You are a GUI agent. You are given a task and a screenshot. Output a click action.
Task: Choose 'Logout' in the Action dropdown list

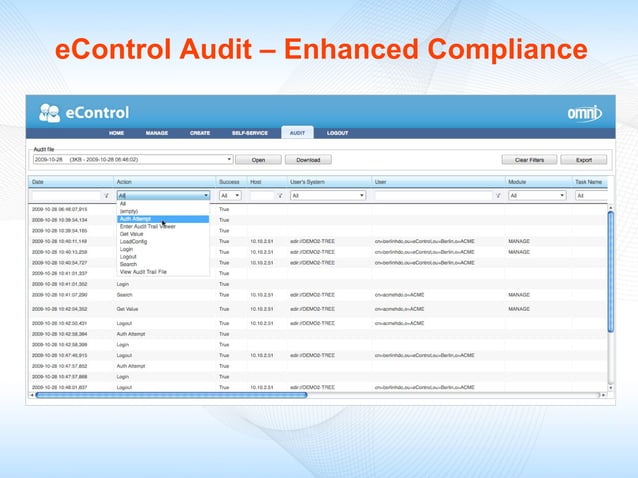[x=163, y=257]
